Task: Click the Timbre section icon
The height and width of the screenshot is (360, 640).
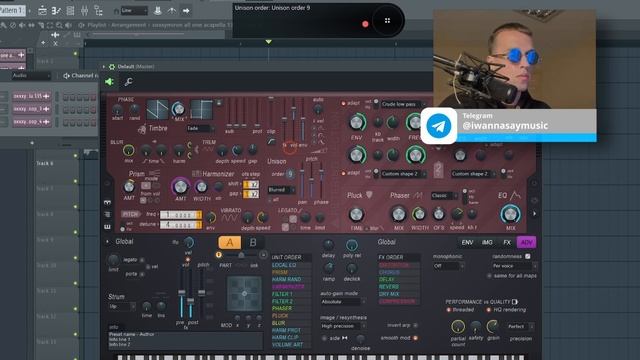Action: (x=142, y=129)
